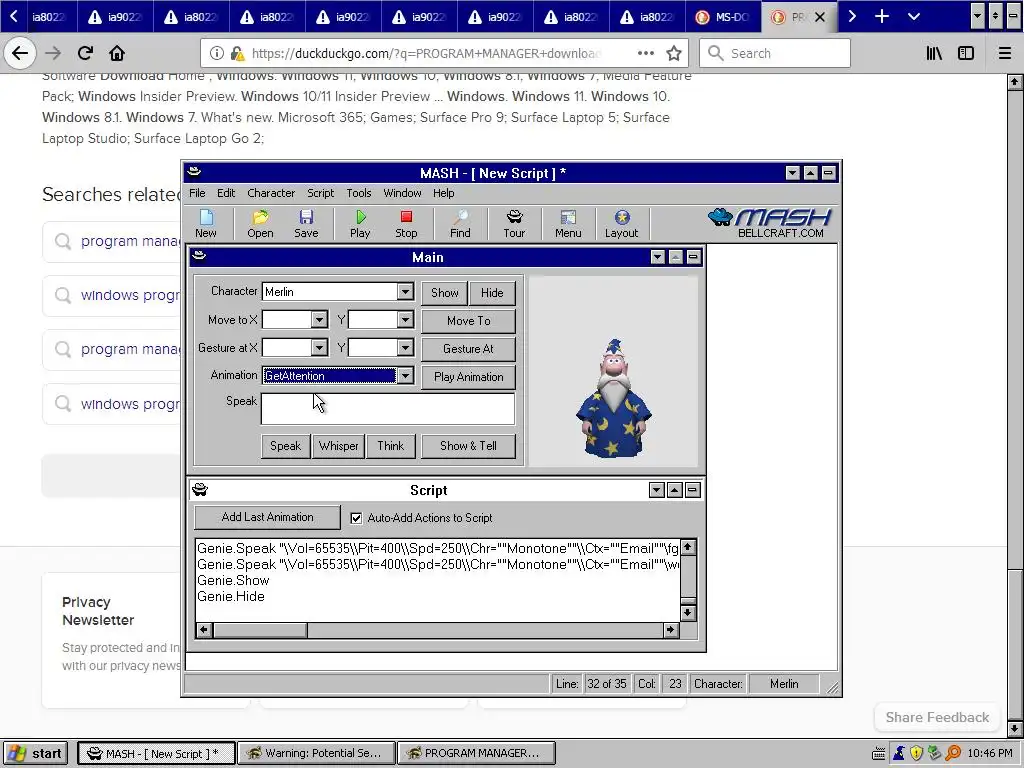Click script scrollbar down arrow

click(688, 613)
